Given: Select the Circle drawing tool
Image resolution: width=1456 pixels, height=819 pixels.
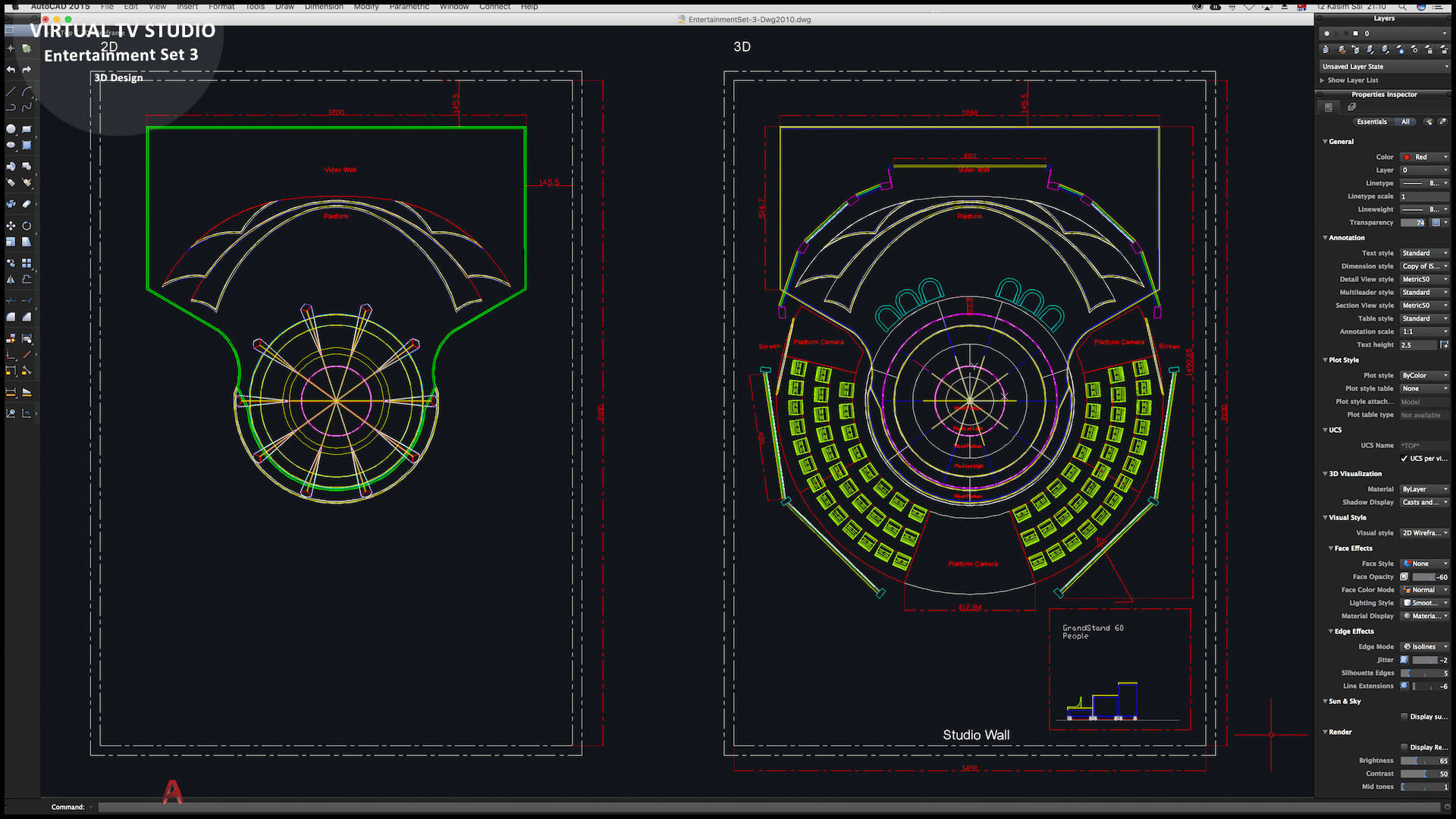Looking at the screenshot, I should click(11, 129).
